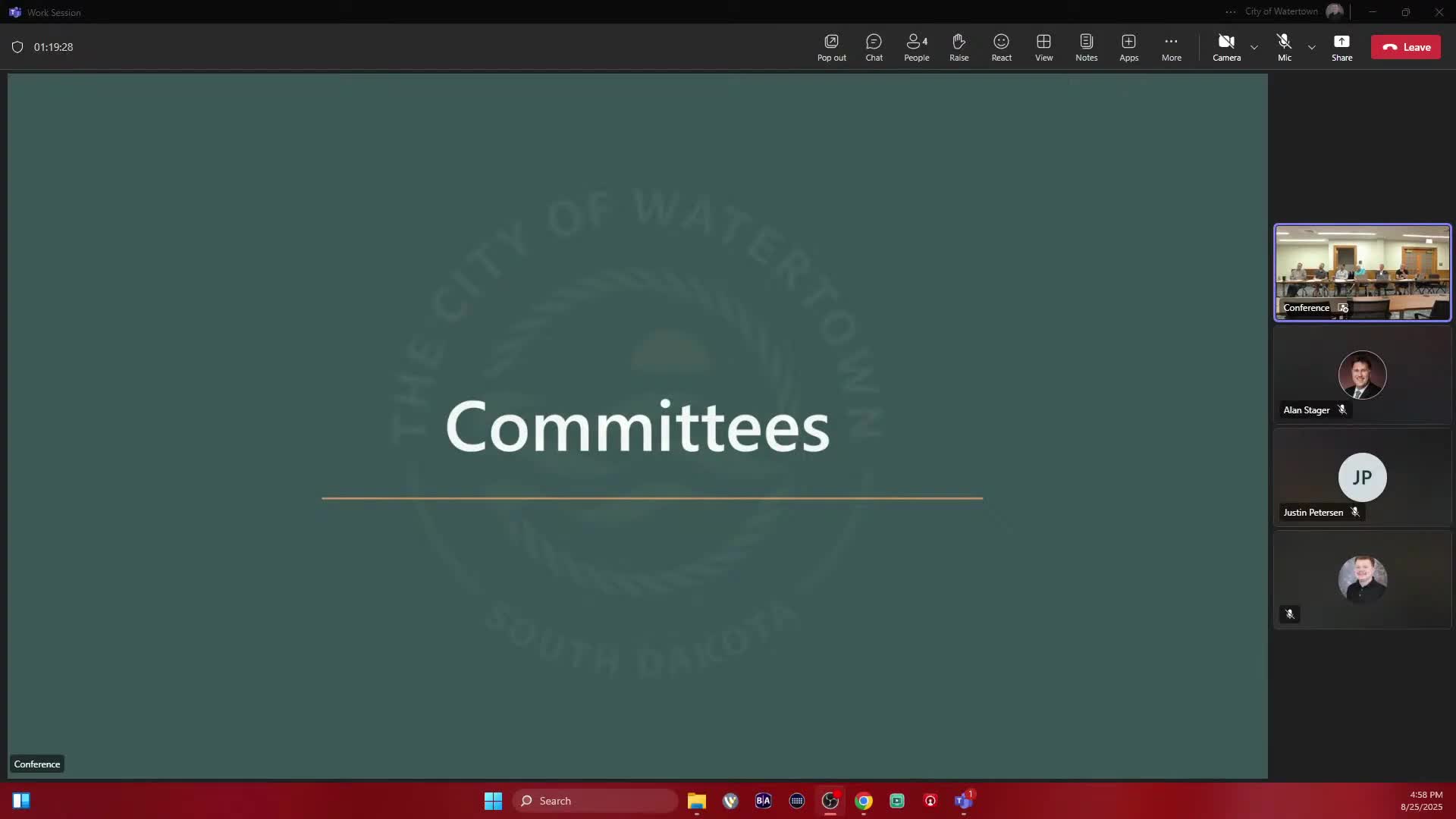Open Google Chrome from the taskbar
The height and width of the screenshot is (819, 1456).
(863, 801)
